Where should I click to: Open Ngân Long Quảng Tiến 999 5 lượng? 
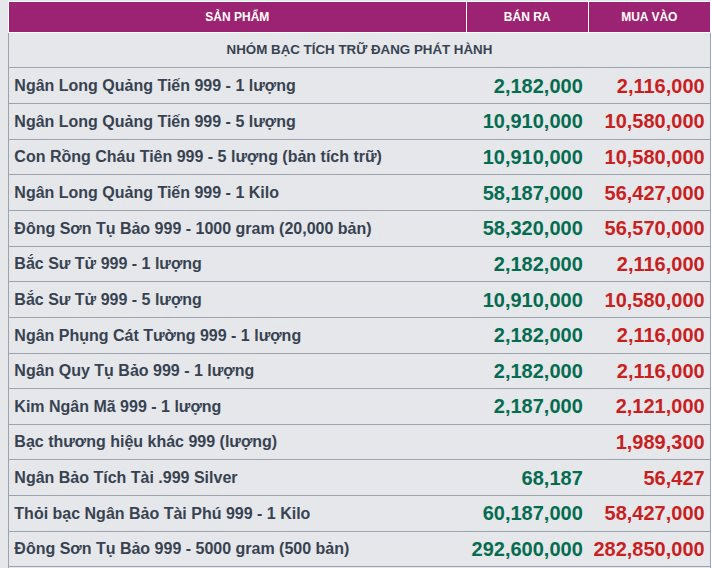coord(155,121)
